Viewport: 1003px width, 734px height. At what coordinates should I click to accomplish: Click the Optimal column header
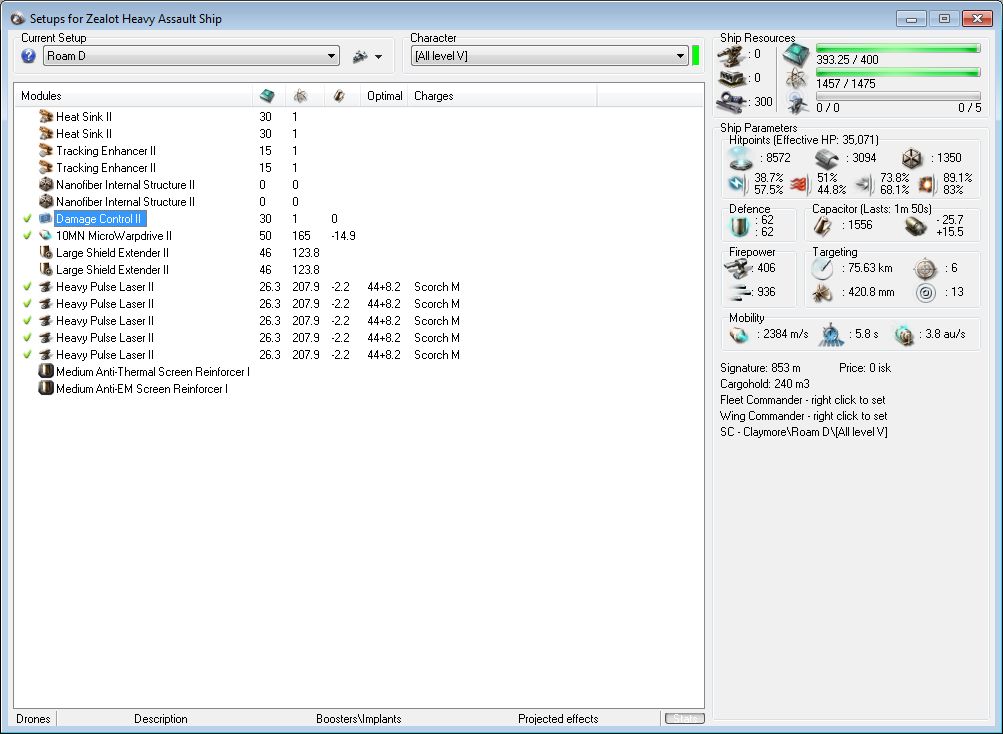click(384, 96)
